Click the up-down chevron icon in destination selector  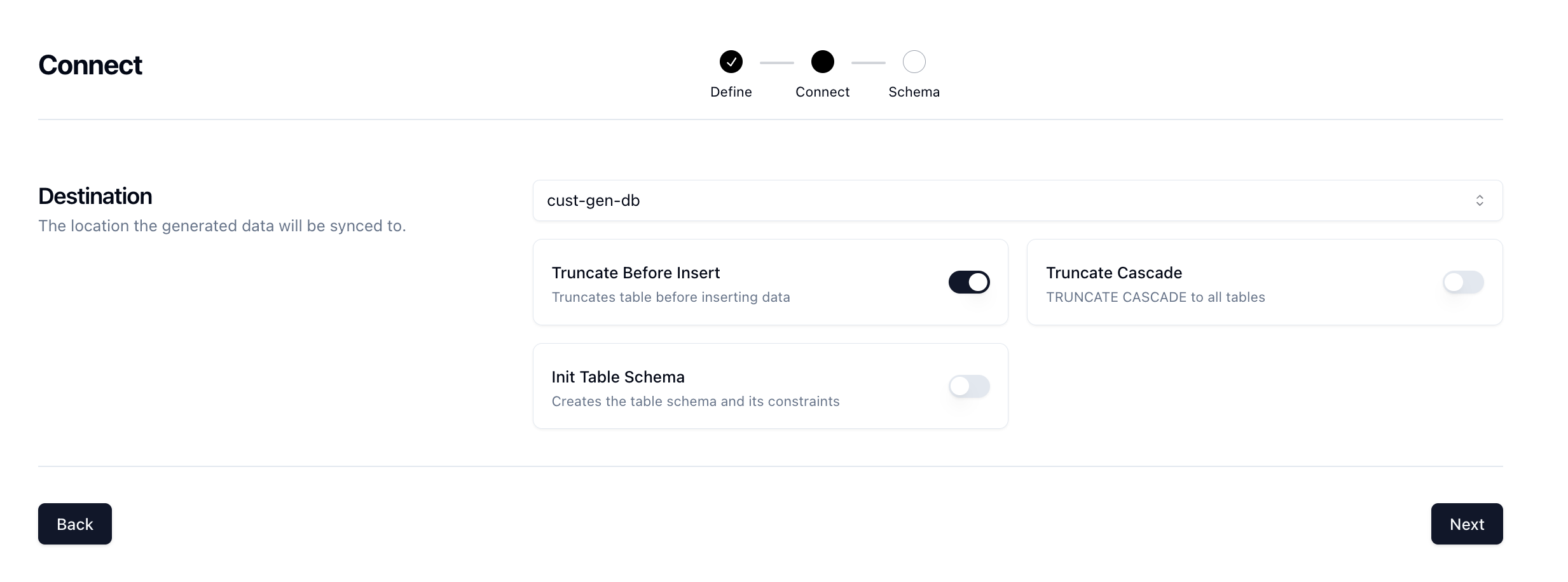point(1479,201)
